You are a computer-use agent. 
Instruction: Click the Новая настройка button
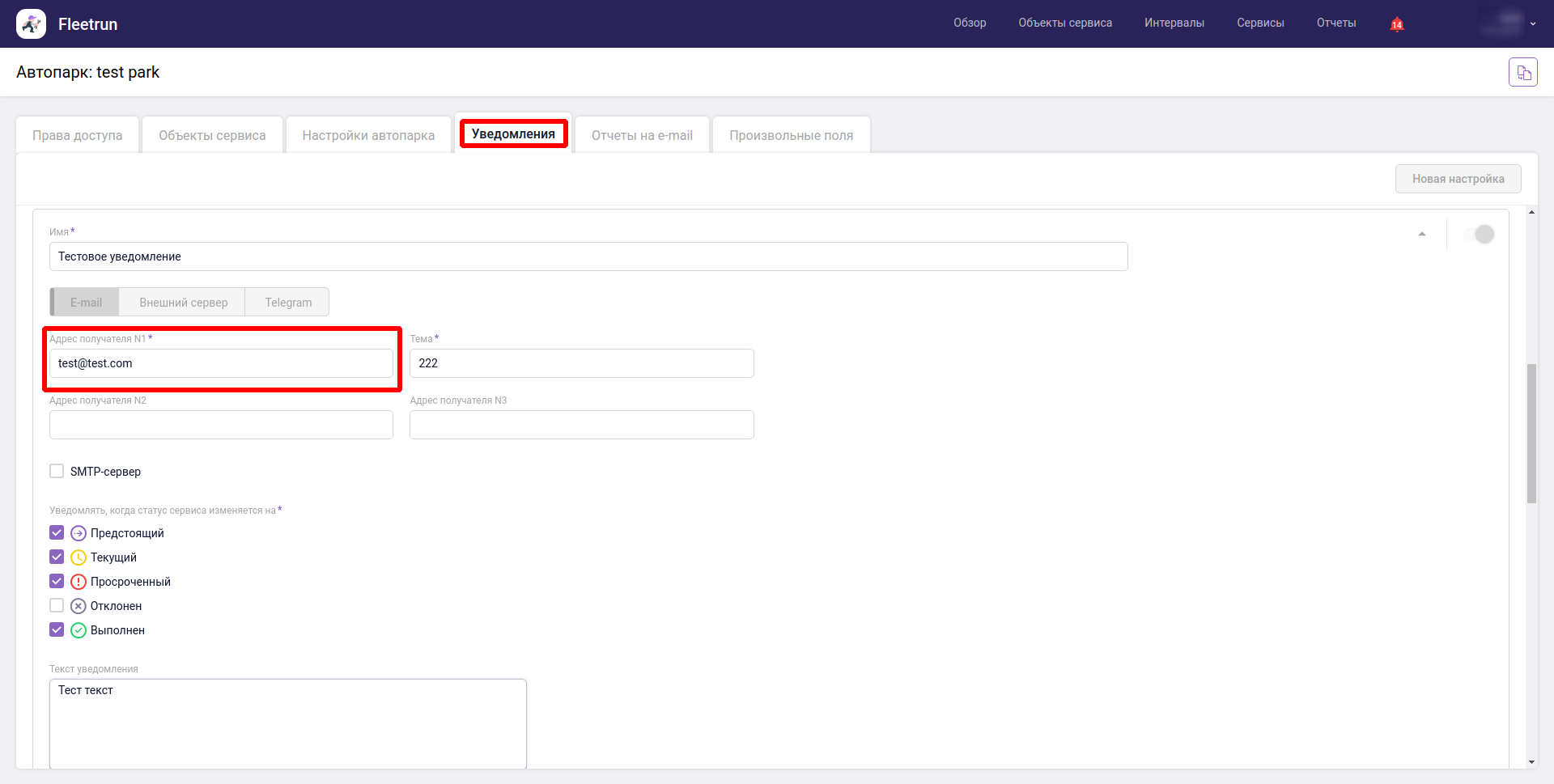1458,179
